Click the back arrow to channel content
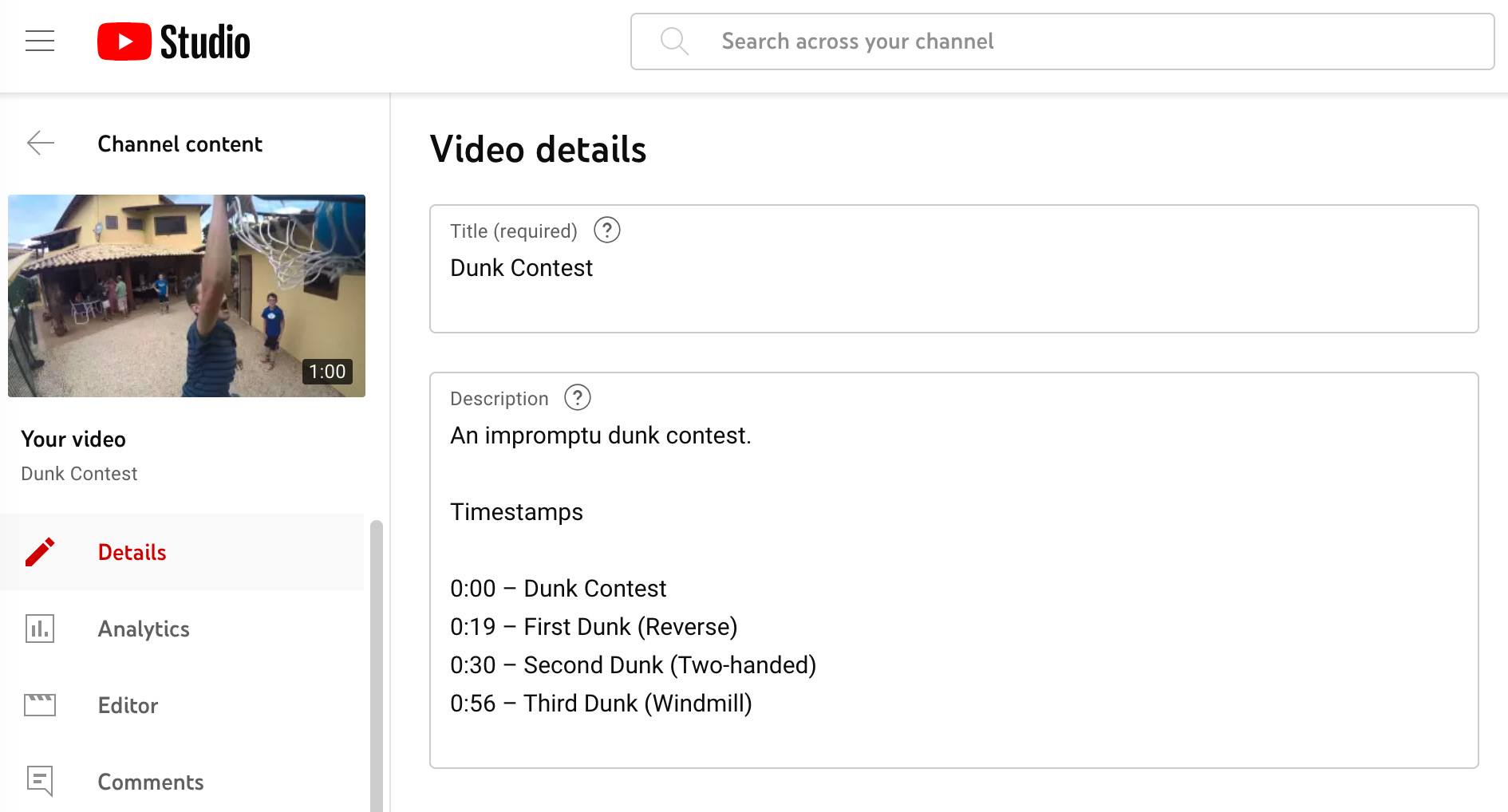Image resolution: width=1508 pixels, height=812 pixels. click(40, 144)
